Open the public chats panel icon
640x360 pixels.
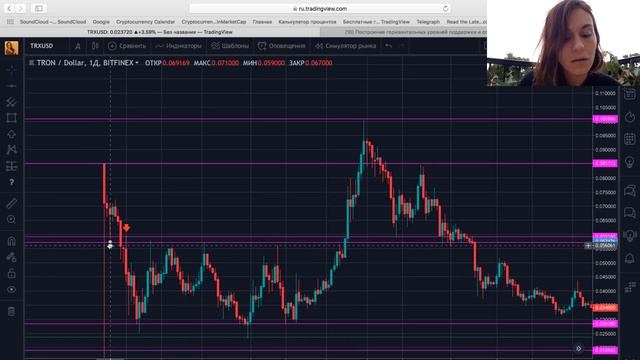pyautogui.click(x=630, y=190)
